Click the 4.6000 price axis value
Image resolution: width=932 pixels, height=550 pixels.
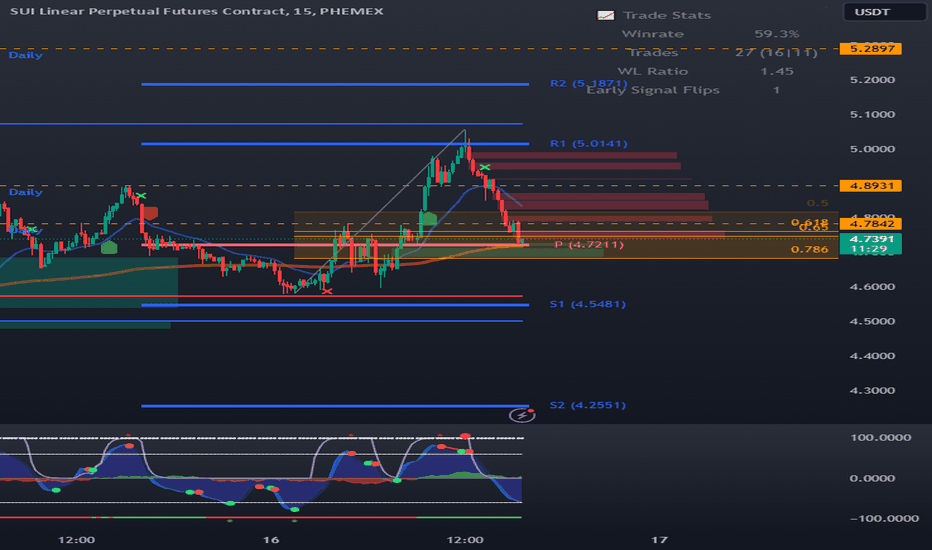872,287
